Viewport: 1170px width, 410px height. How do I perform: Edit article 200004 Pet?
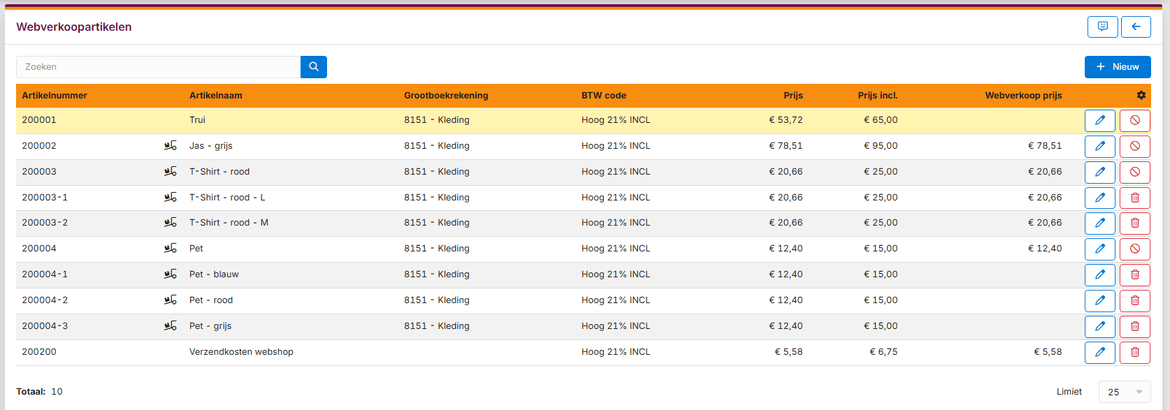pyautogui.click(x=1099, y=249)
